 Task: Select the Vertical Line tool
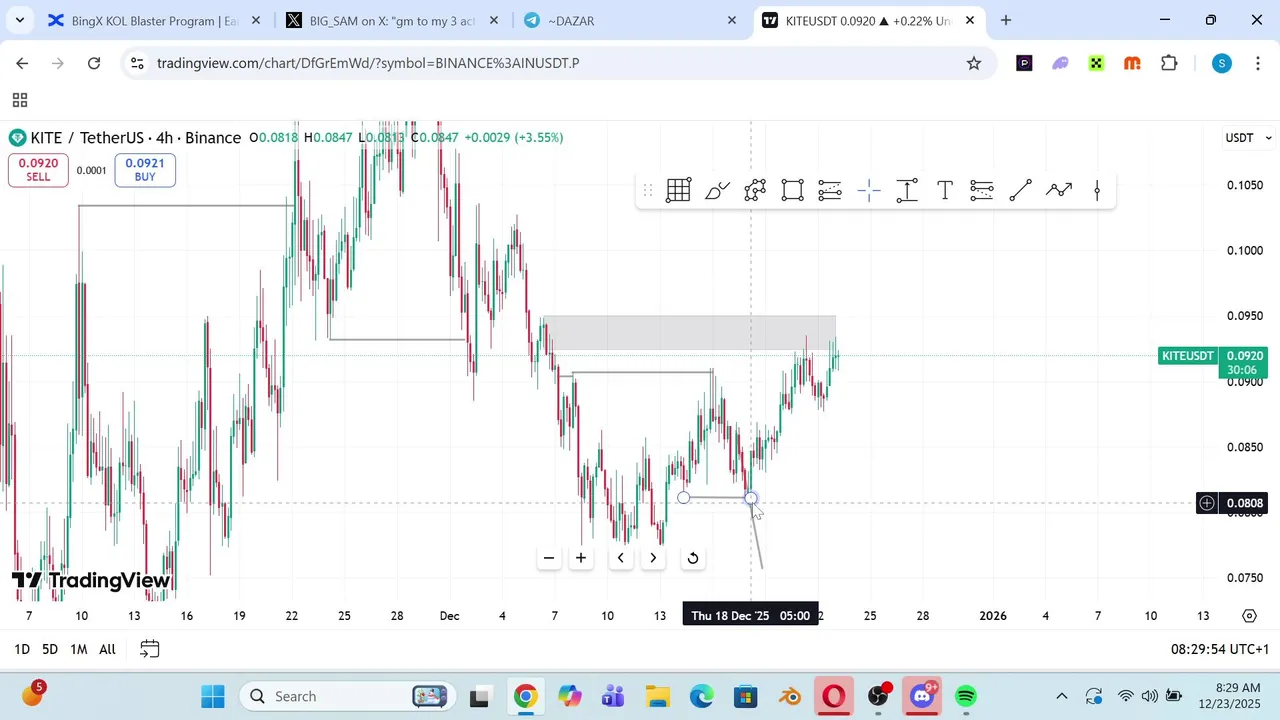coord(1097,190)
